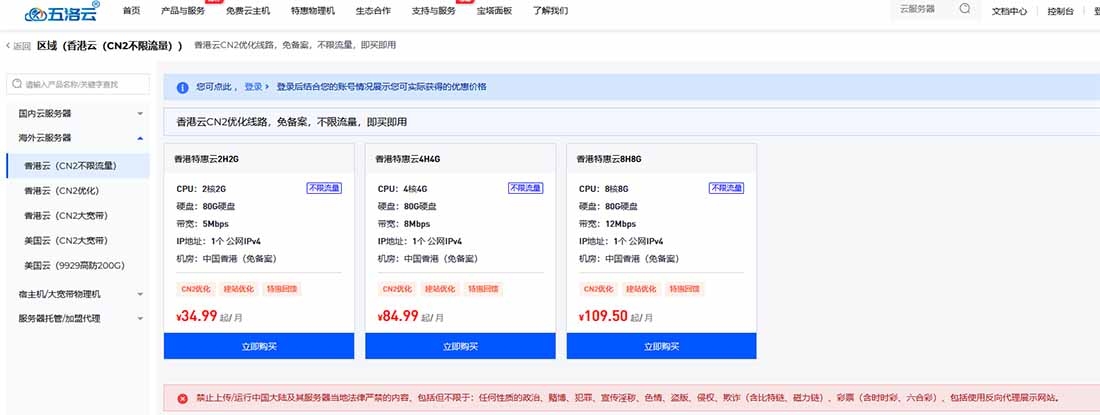
Task: Click the 登录 link in the blue notice
Action: tap(253, 87)
